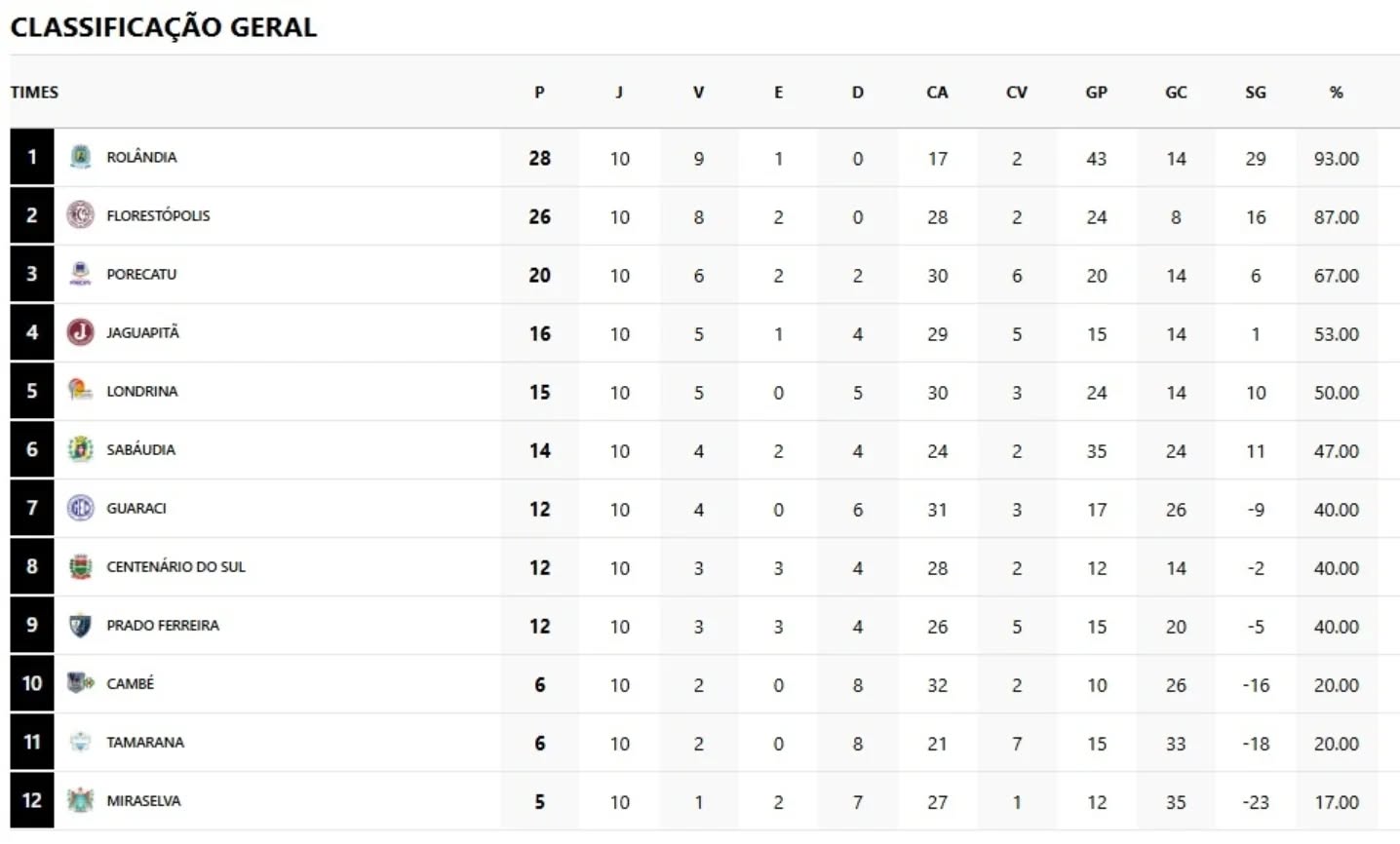Click the Rolândia team crest icon
This screenshot has height=844, width=1400.
[x=81, y=157]
